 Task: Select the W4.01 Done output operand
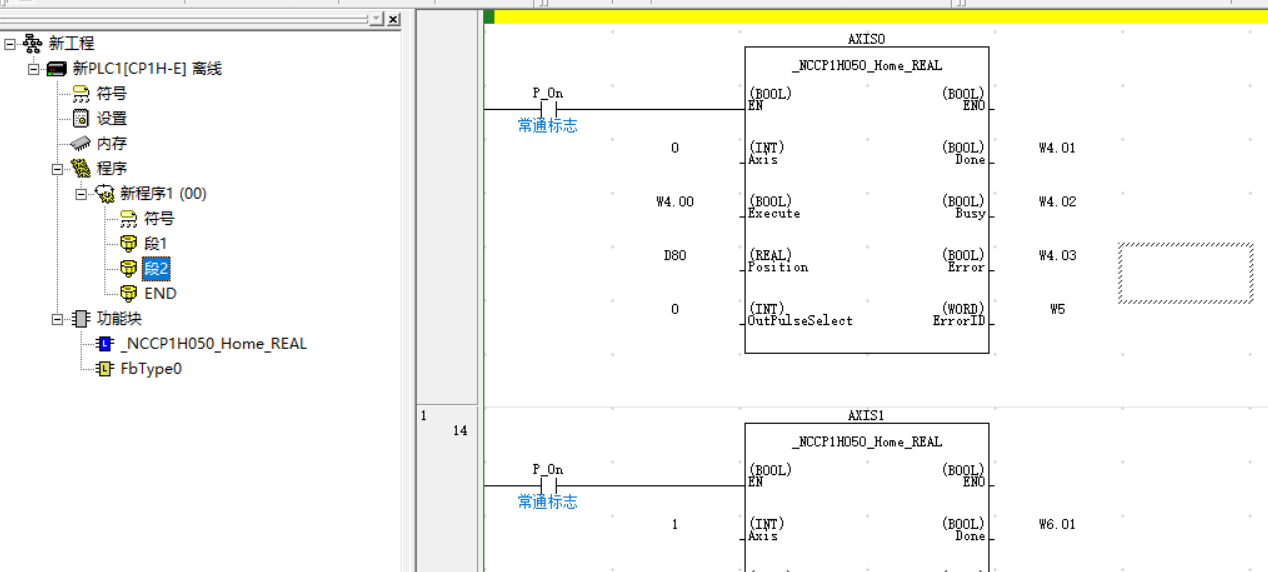pyautogui.click(x=1057, y=148)
